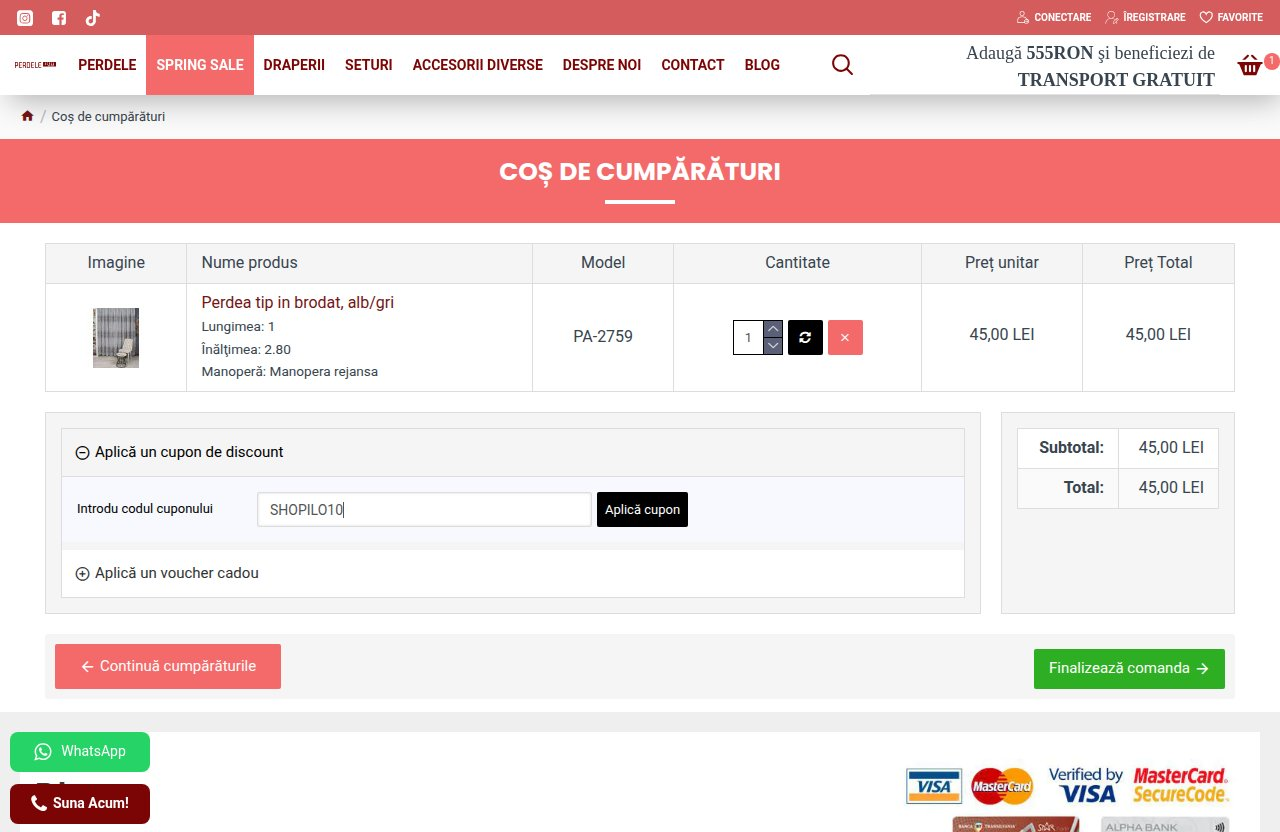Click the 'Lungimea: 1' text
This screenshot has height=832, width=1280.
point(238,327)
